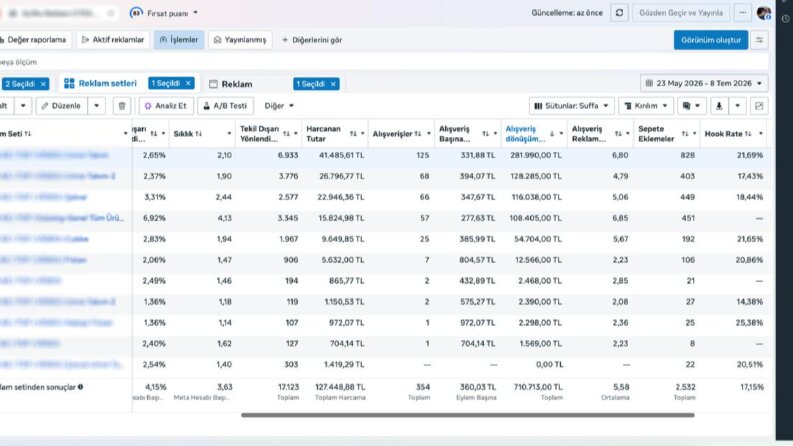
Task: Remove the '2 Seçildi' selection chip
Action: coord(43,84)
